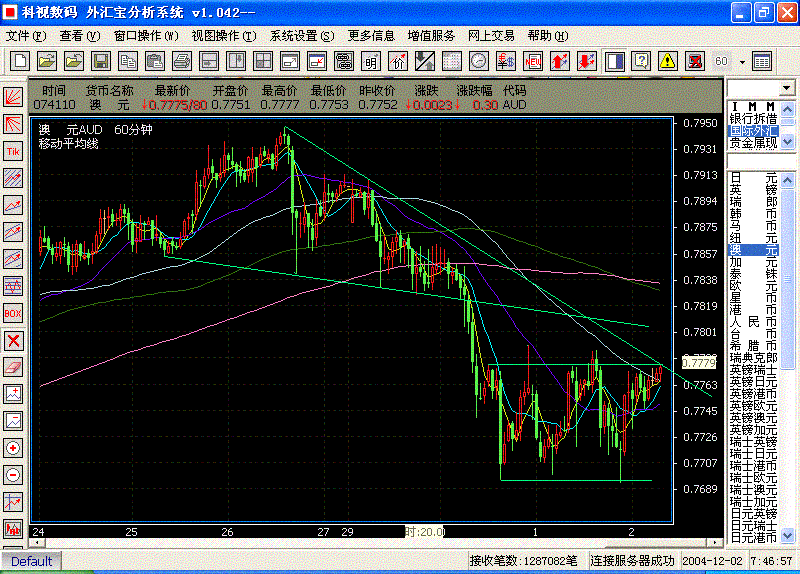
Task: Click the calendar table icon at toolbar end
Action: [x=762, y=61]
